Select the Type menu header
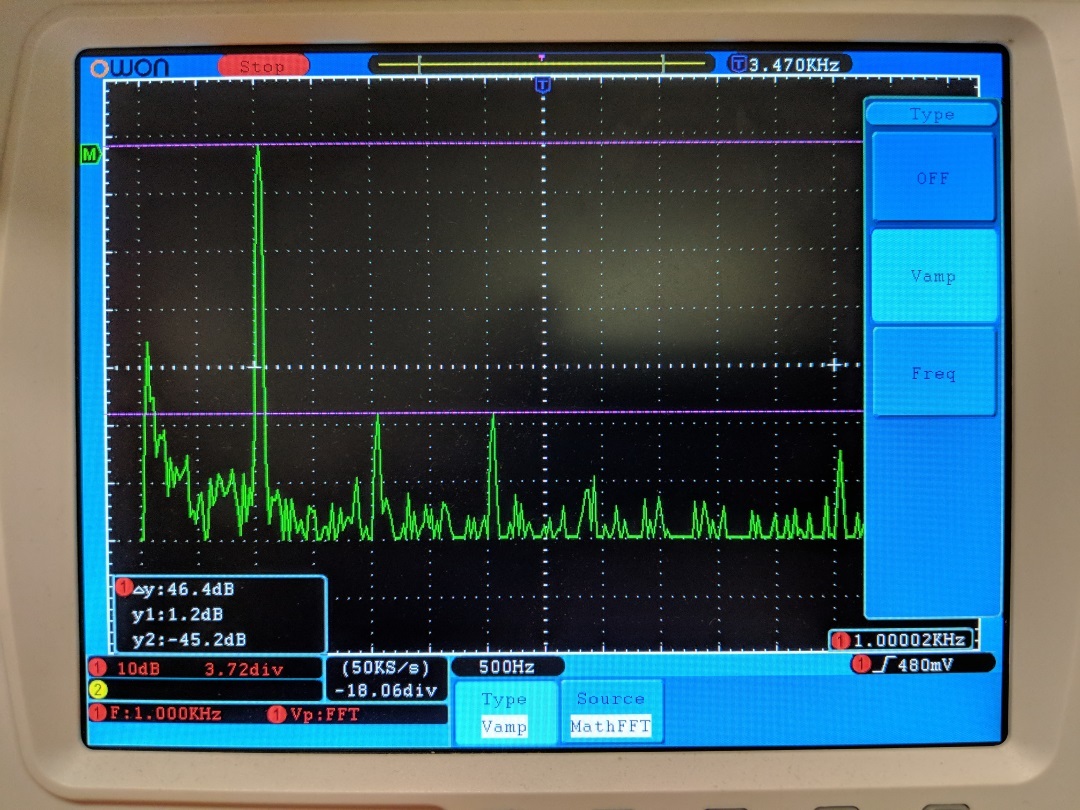The height and width of the screenshot is (810, 1080). click(x=930, y=114)
